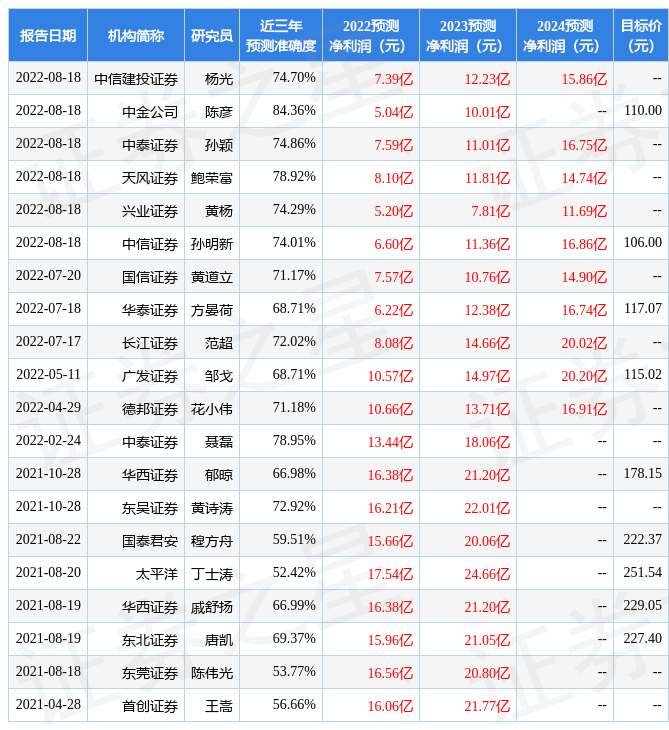Select the 中金公司 cell
The width and height of the screenshot is (669, 730).
tap(136, 112)
